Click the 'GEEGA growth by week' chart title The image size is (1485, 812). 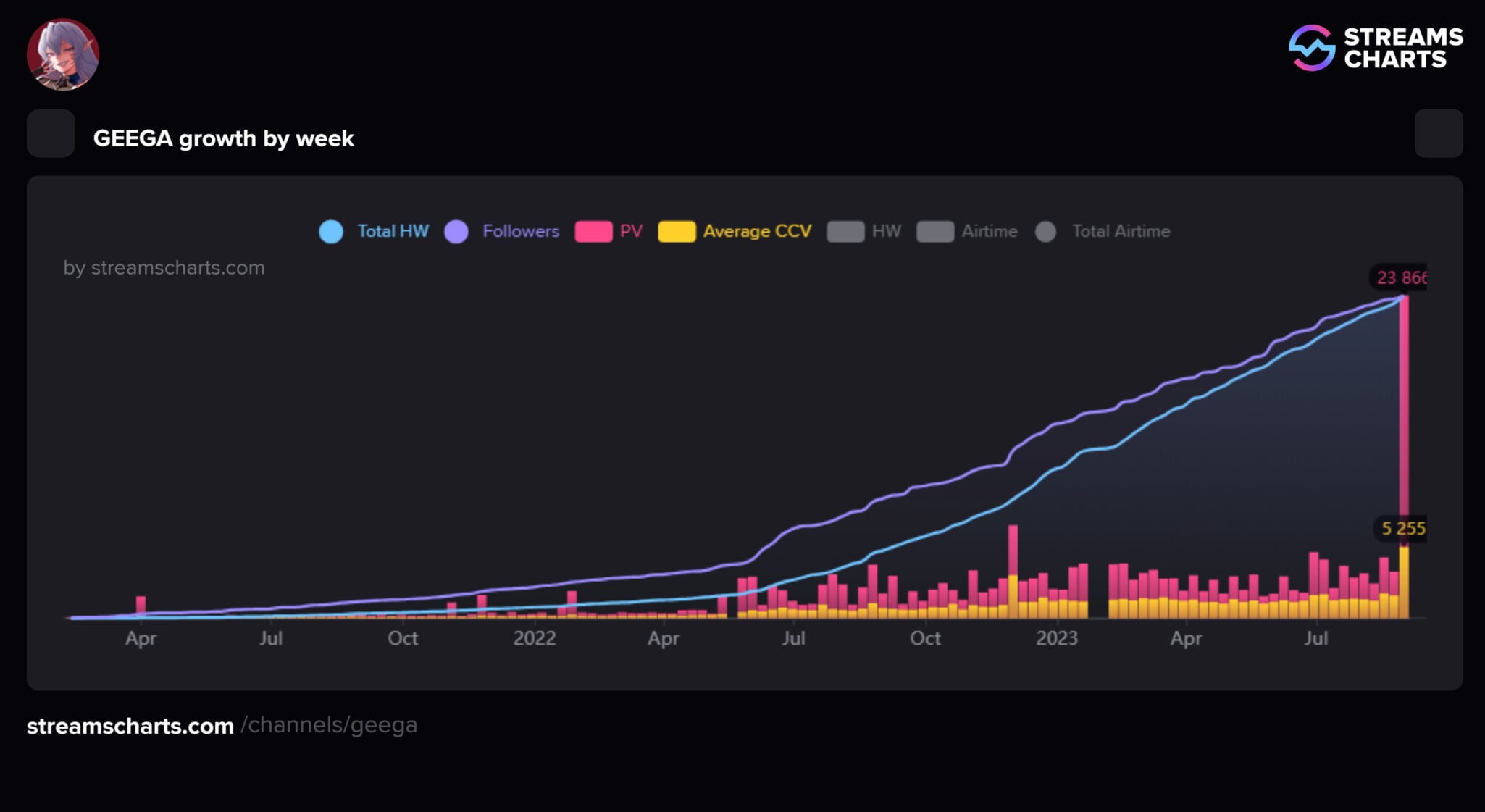(x=223, y=138)
